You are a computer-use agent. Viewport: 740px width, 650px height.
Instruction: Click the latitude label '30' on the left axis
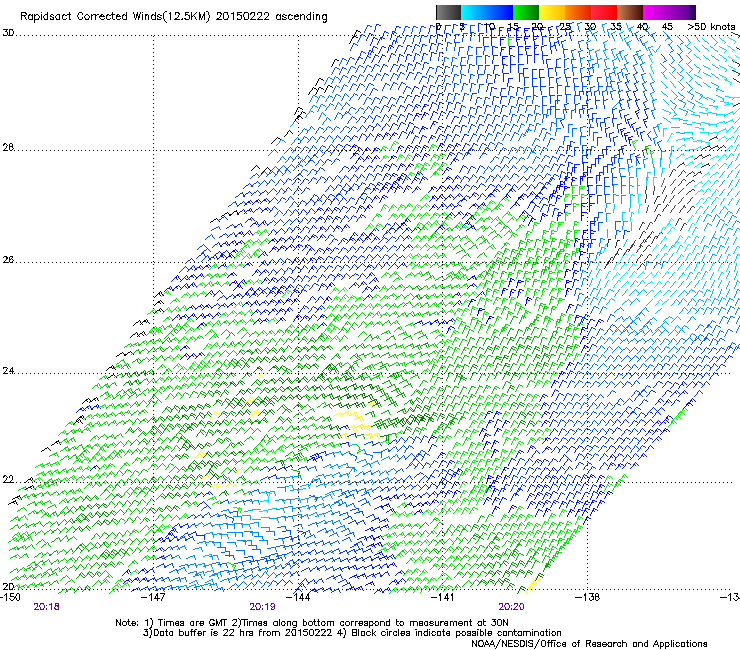(x=8, y=33)
